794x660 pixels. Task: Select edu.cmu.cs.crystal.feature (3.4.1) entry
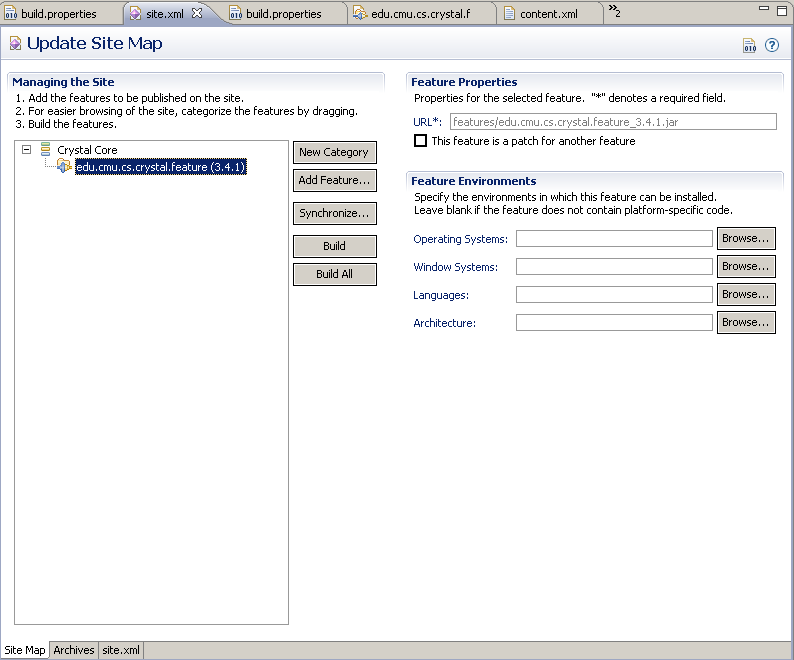tap(161, 167)
